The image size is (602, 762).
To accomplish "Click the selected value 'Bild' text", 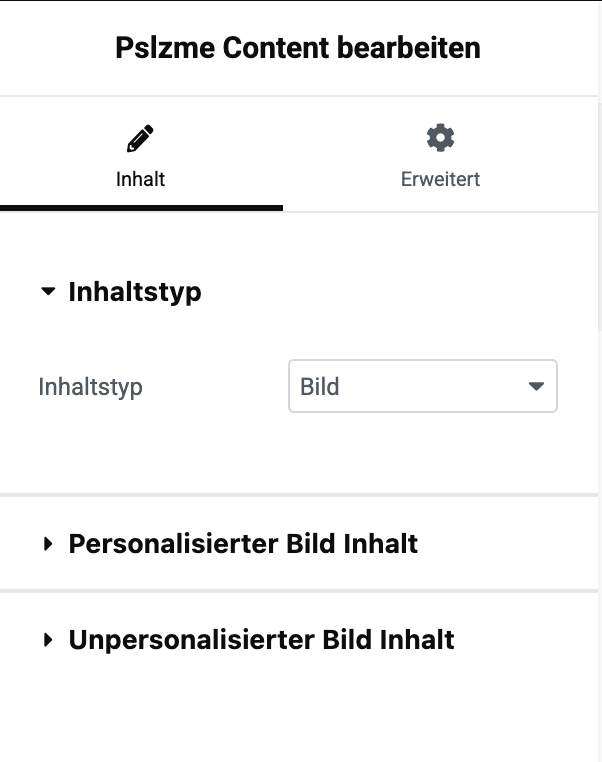I will click(320, 386).
